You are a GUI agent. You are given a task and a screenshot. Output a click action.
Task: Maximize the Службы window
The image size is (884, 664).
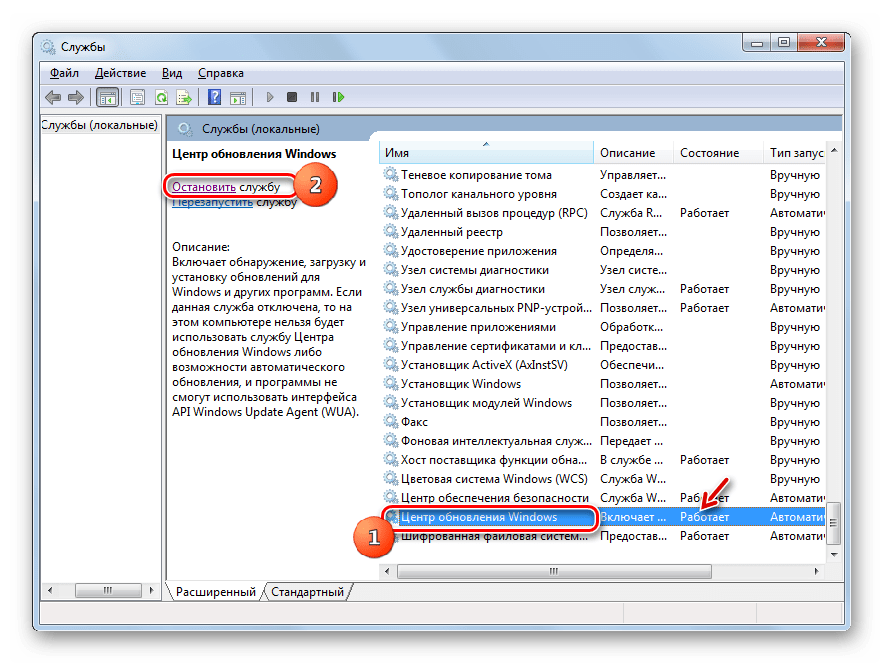click(x=784, y=43)
